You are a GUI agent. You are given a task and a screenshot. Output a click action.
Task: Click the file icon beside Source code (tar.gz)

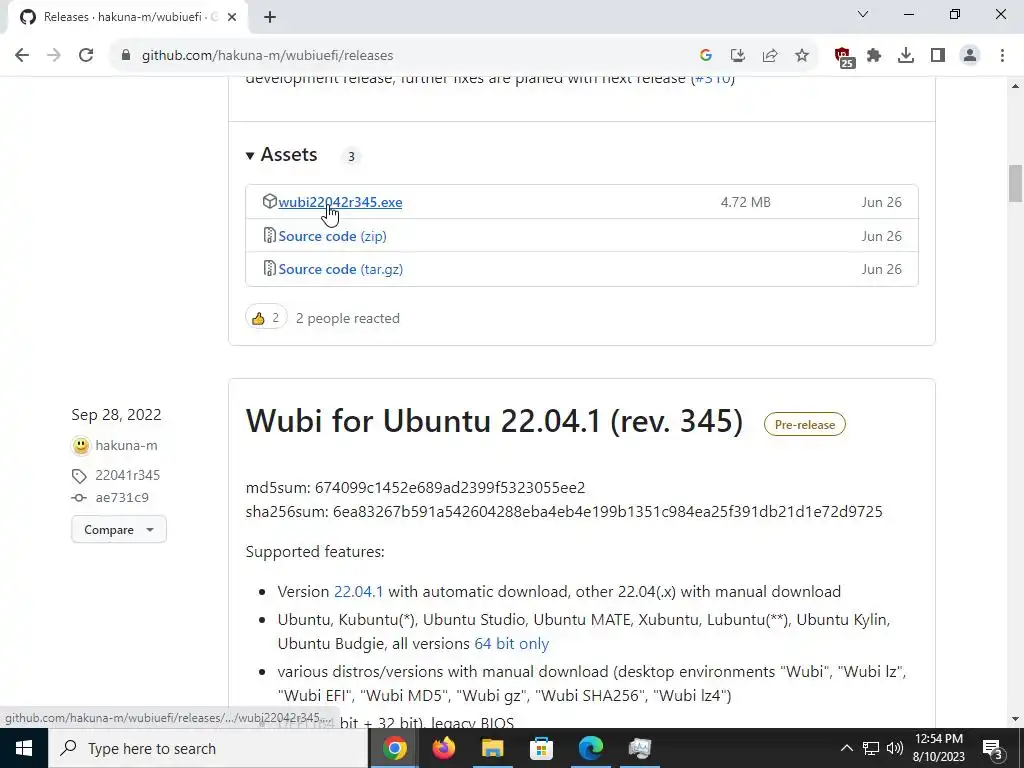pos(269,268)
